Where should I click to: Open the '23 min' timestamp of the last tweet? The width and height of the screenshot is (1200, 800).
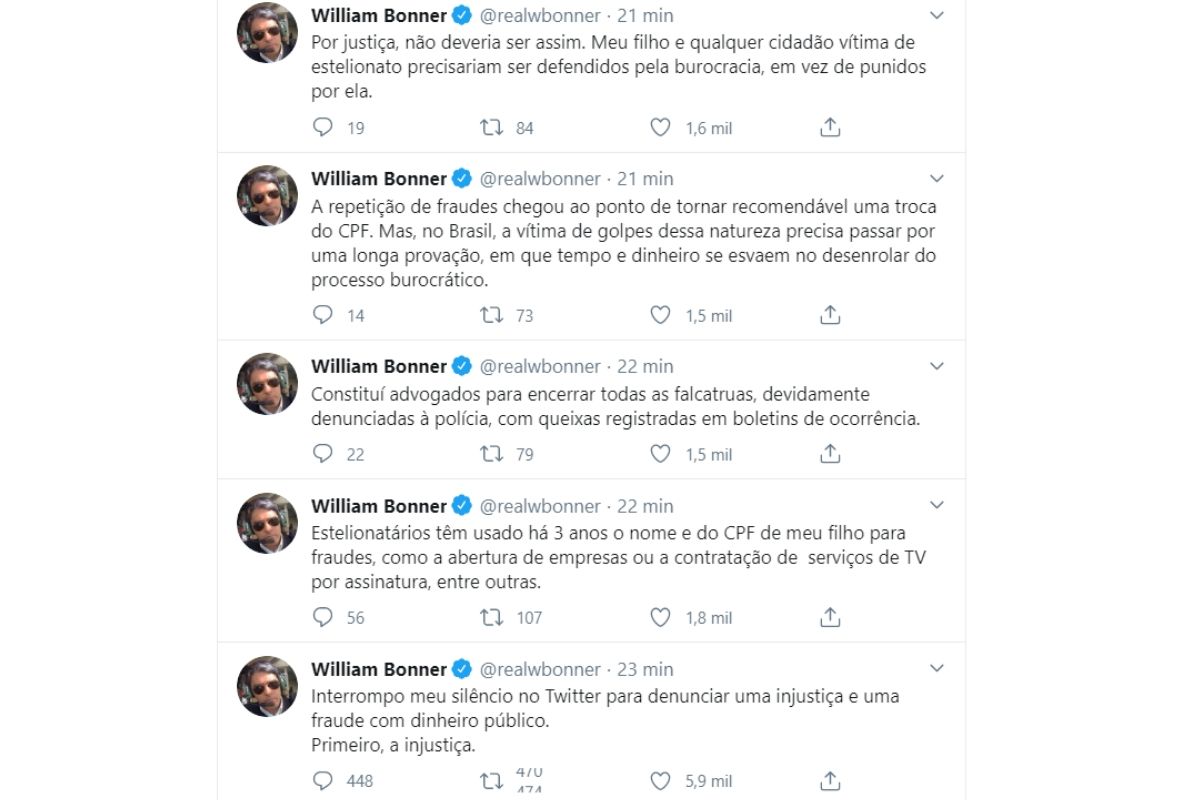click(x=645, y=669)
